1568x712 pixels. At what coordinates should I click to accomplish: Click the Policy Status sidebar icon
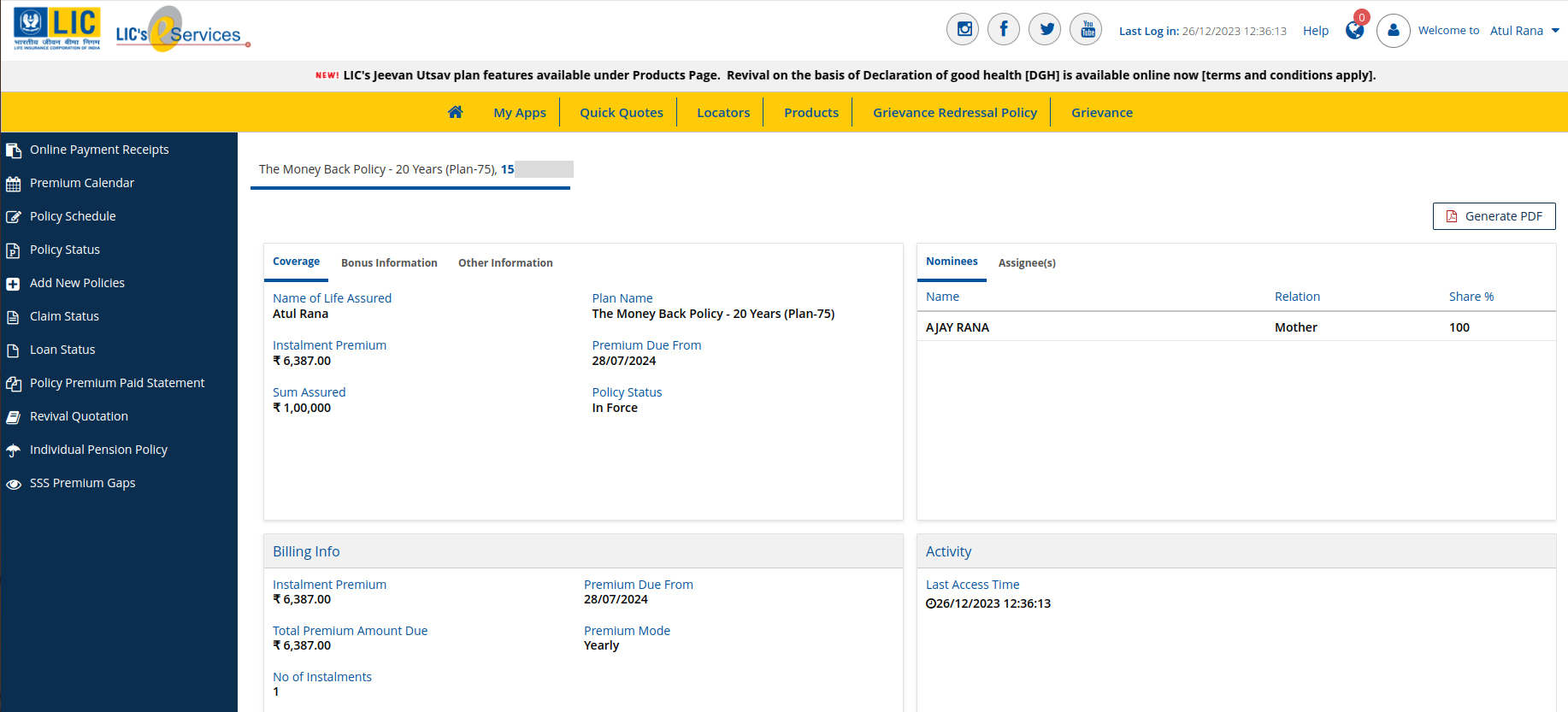[x=13, y=250]
